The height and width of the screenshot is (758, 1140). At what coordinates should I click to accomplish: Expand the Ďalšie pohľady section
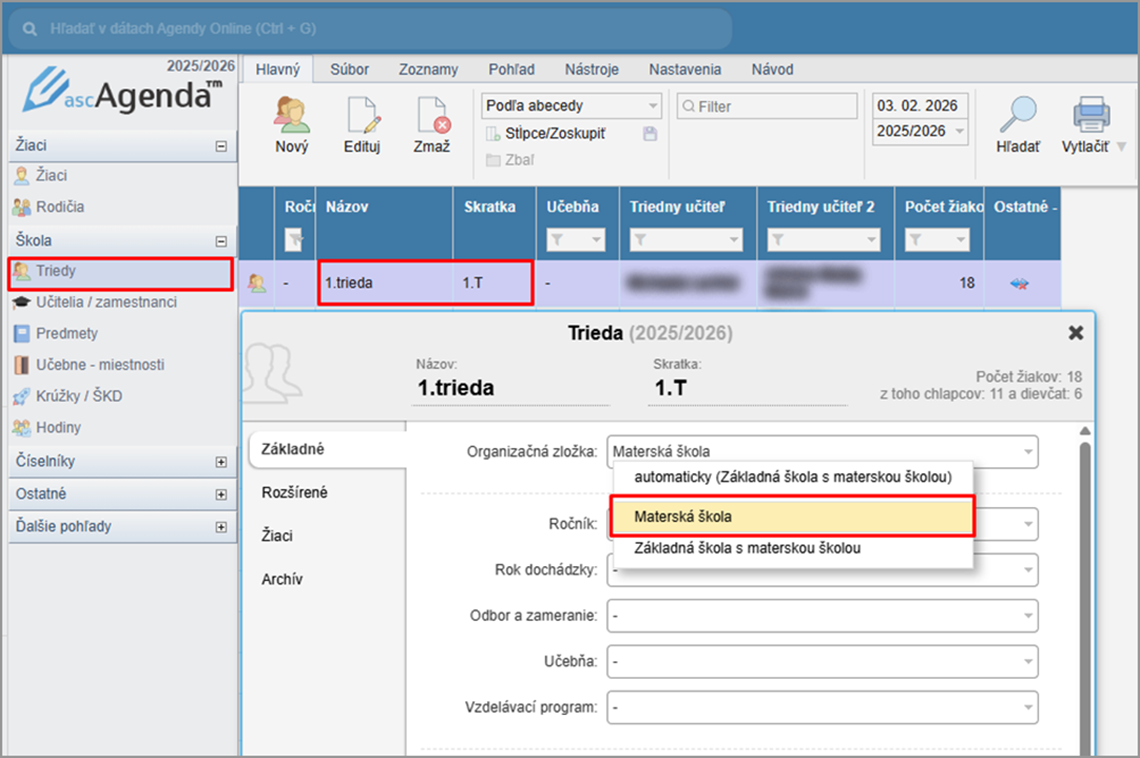click(221, 526)
